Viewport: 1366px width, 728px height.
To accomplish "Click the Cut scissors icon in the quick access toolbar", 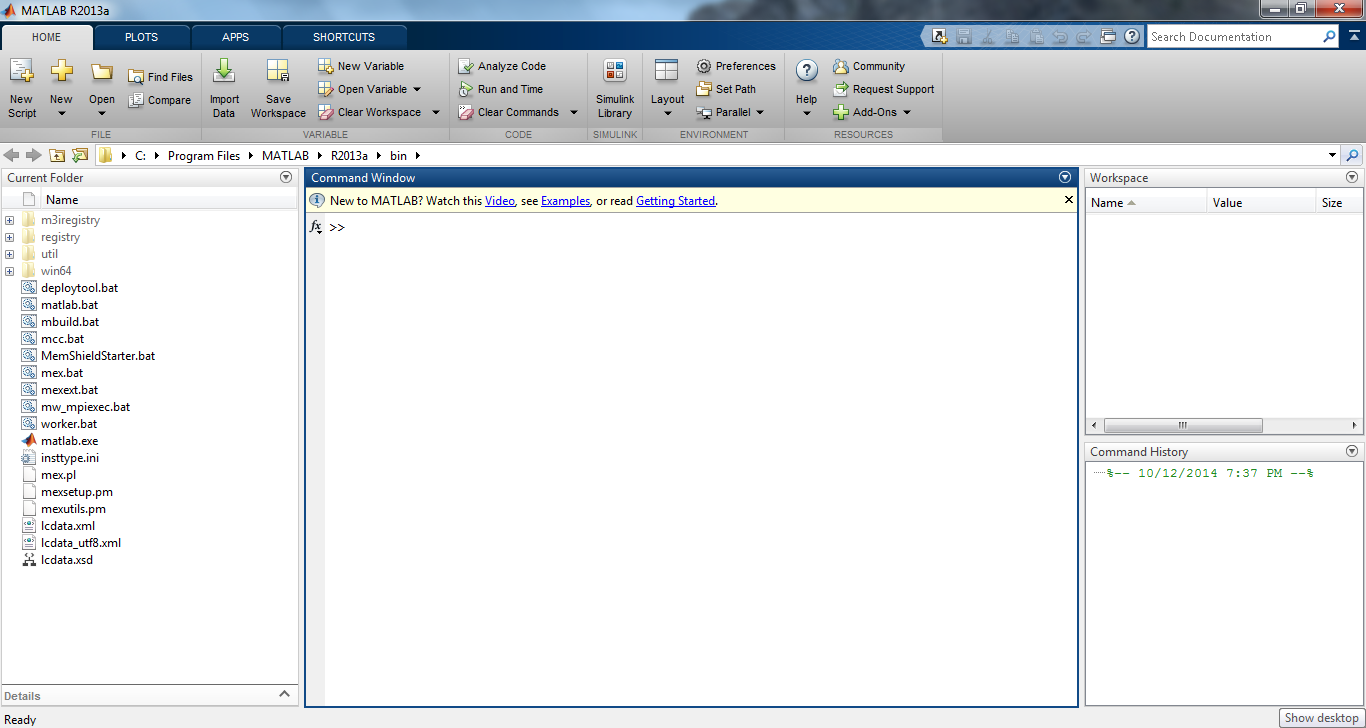I will (x=988, y=37).
